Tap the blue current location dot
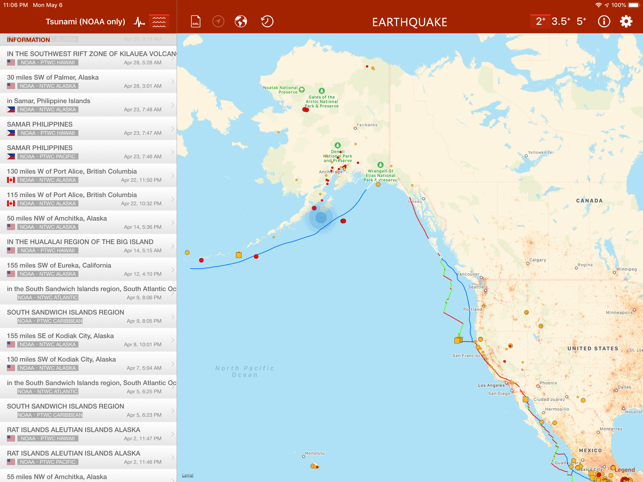This screenshot has width=643, height=482. (x=321, y=218)
